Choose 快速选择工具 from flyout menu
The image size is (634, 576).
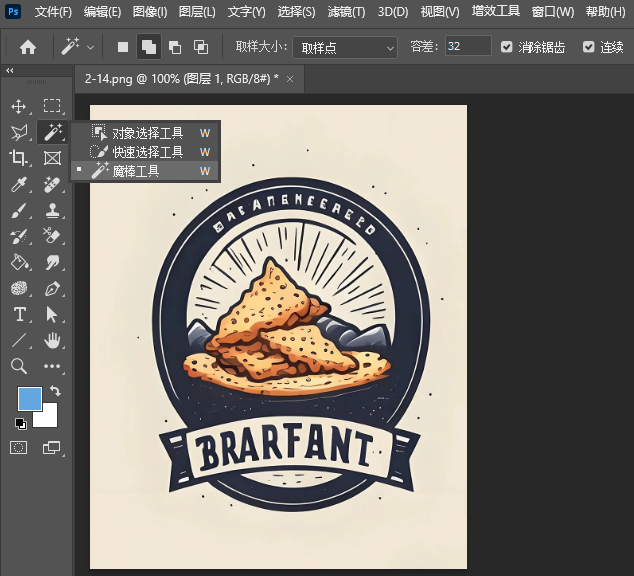pos(147,152)
